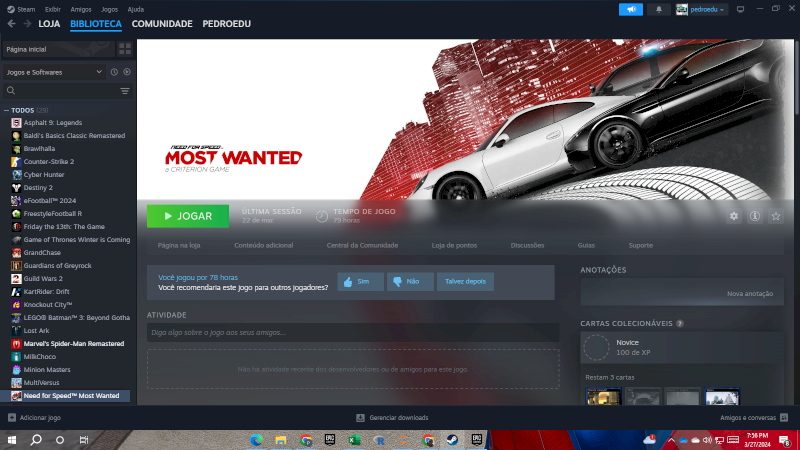800x450 pixels.
Task: Choose Talvez depois for the review
Action: click(465, 282)
